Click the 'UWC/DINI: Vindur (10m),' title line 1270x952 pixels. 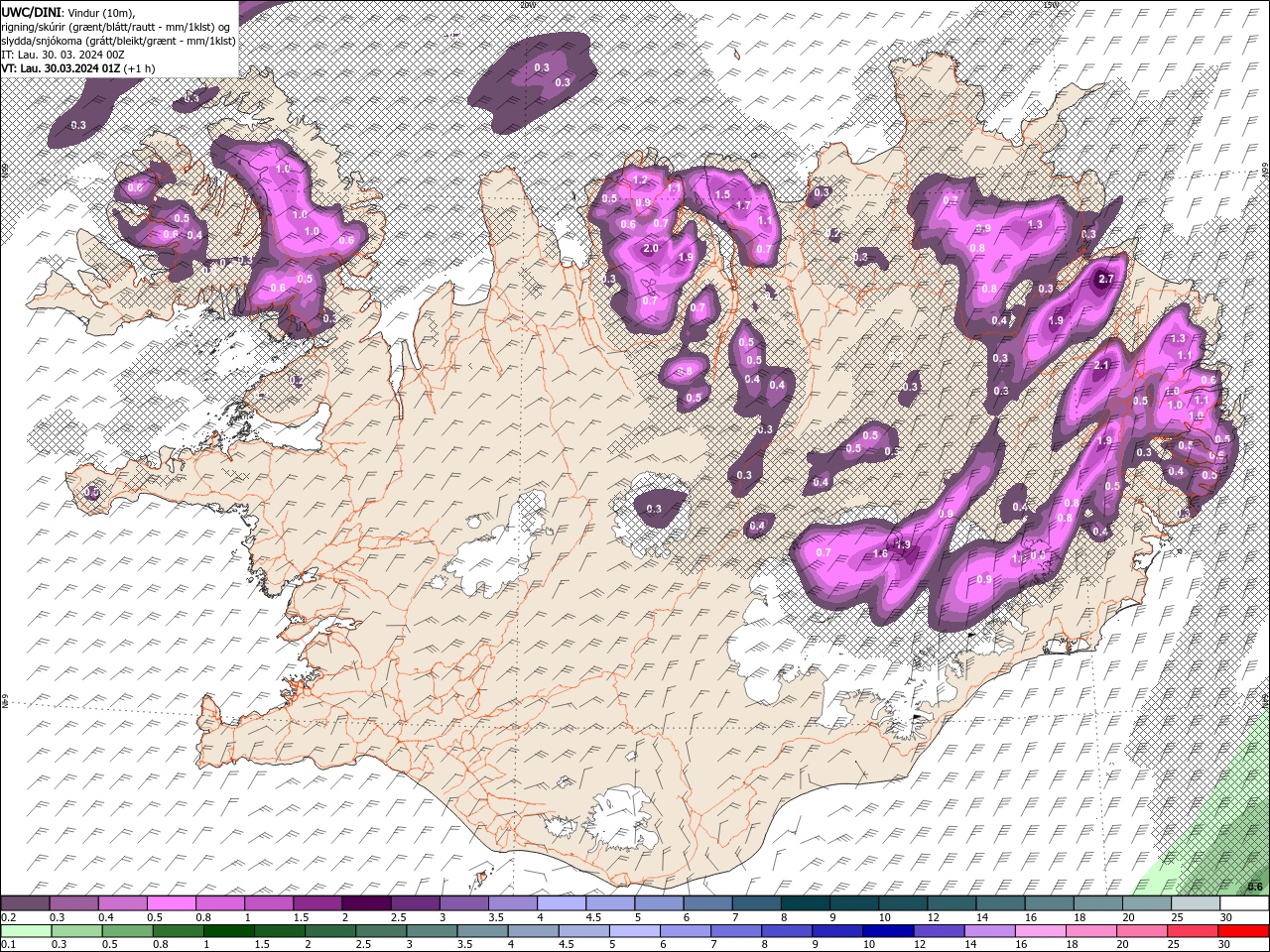[69, 12]
